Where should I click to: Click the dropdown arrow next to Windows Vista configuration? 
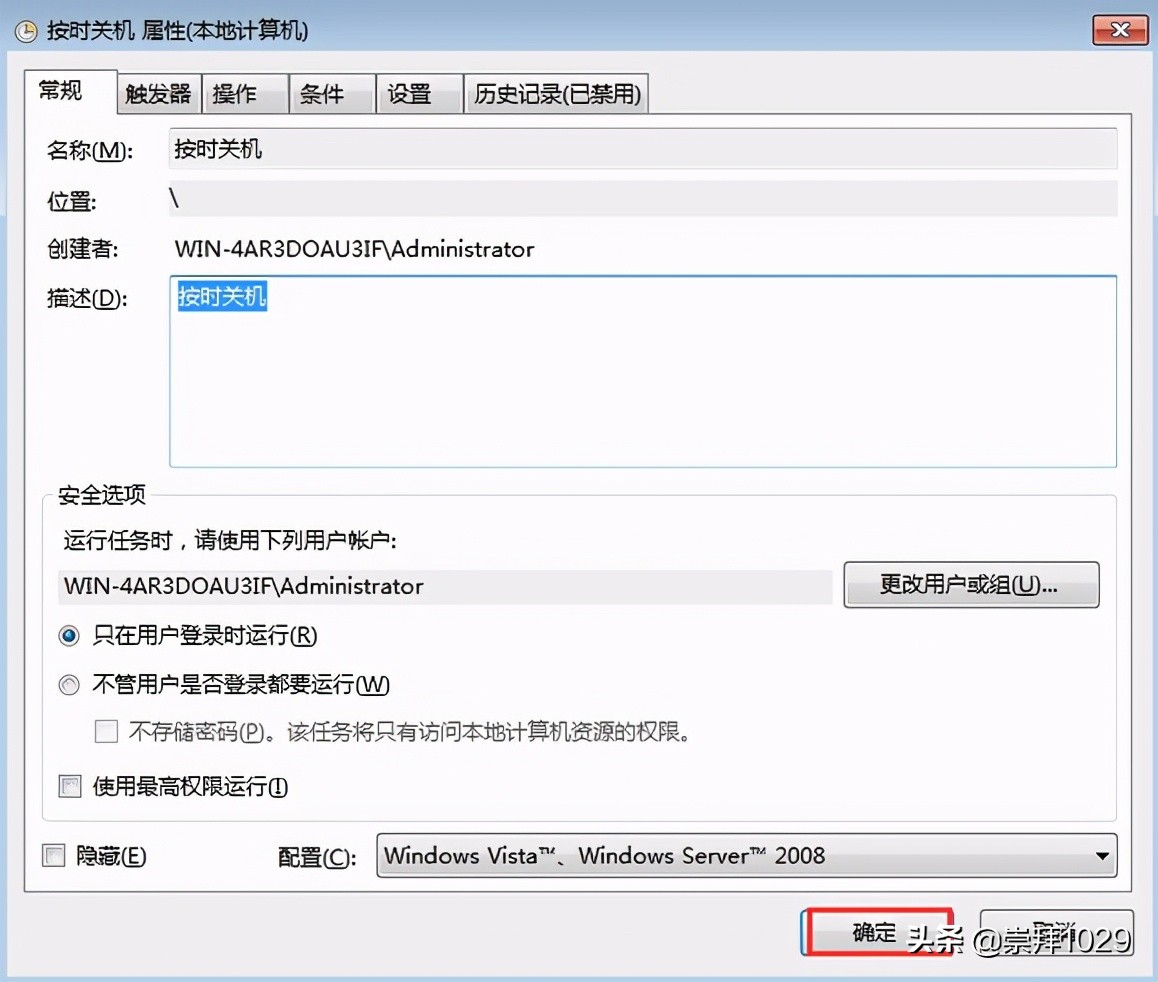point(1103,856)
